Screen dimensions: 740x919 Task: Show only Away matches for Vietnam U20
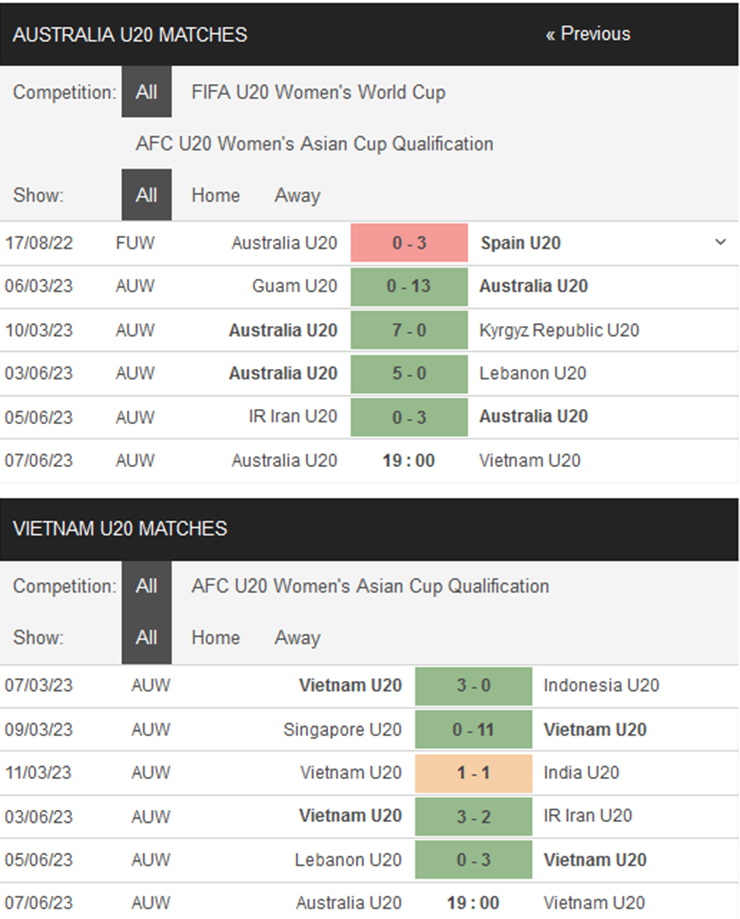tap(297, 637)
